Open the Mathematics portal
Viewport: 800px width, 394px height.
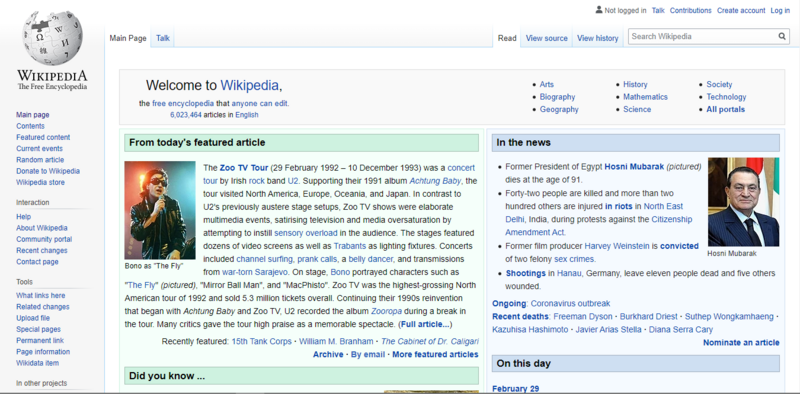645,96
